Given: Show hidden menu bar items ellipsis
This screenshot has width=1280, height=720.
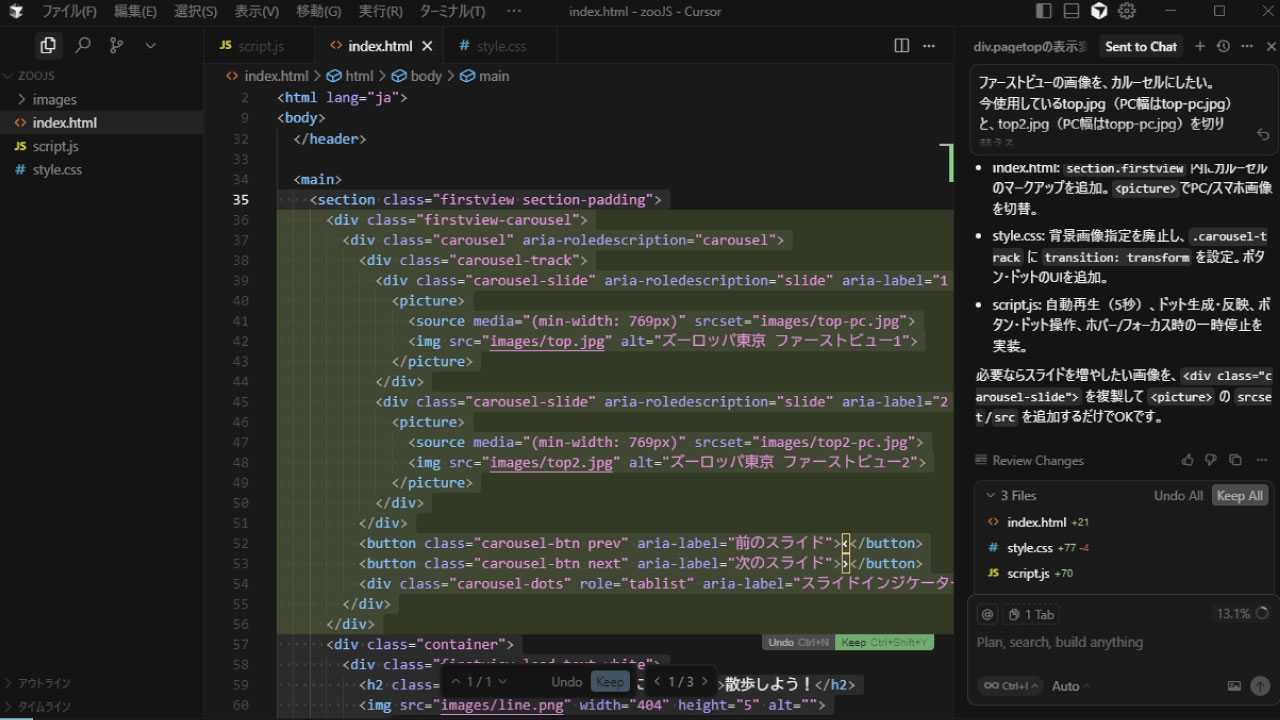Looking at the screenshot, I should (x=514, y=11).
